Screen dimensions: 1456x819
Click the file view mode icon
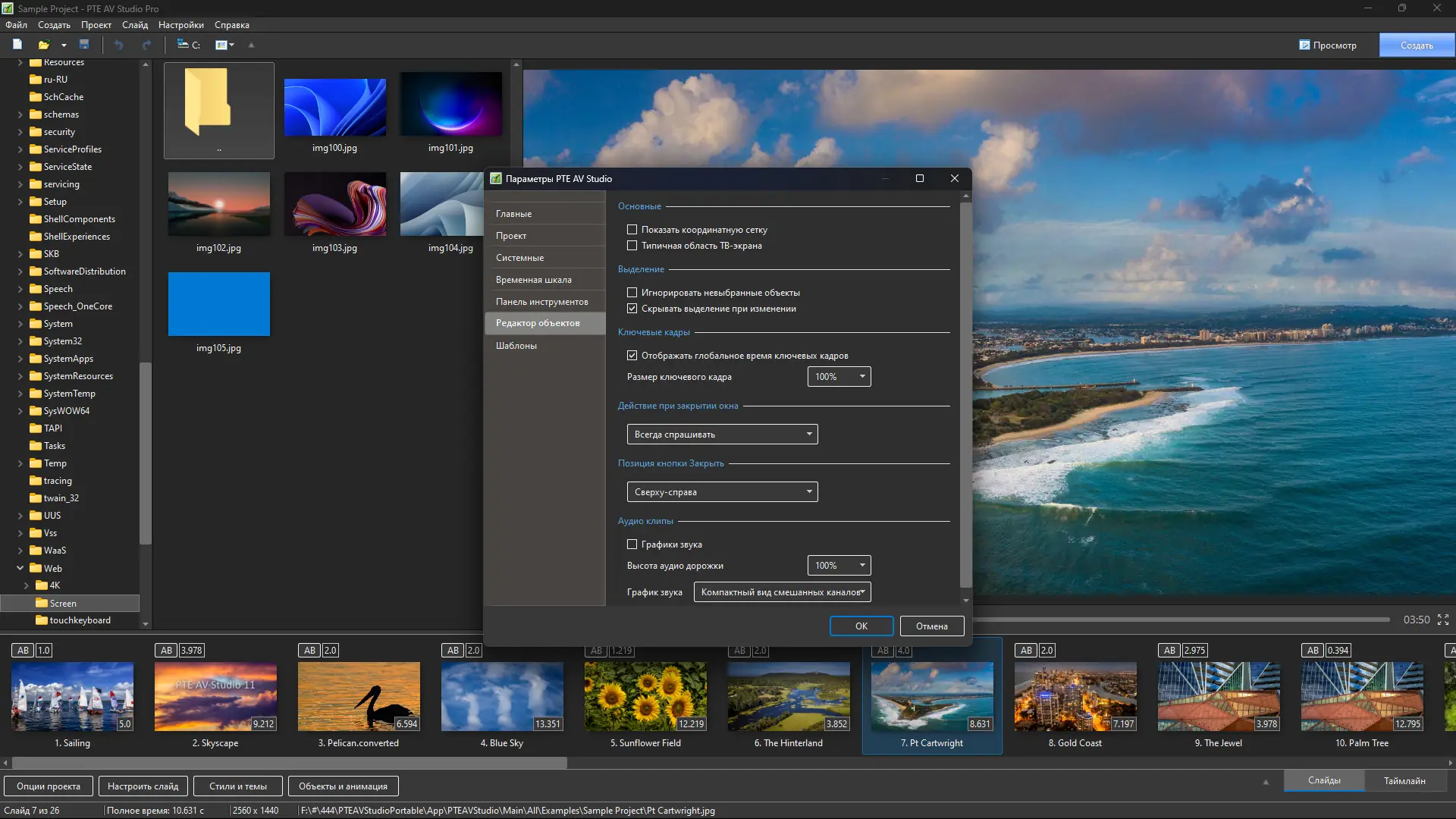tap(221, 45)
